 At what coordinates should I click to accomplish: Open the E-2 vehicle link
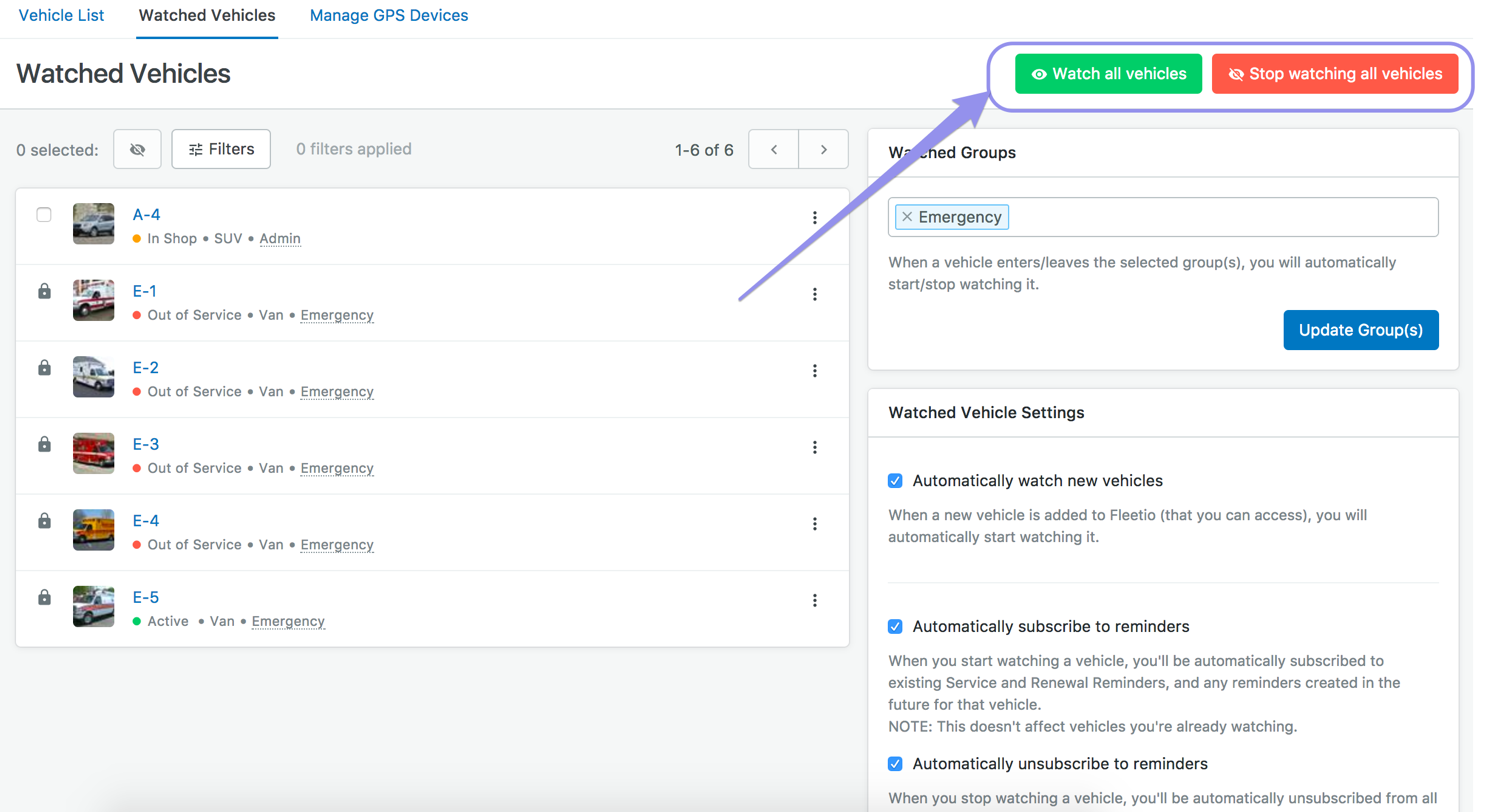[146, 367]
